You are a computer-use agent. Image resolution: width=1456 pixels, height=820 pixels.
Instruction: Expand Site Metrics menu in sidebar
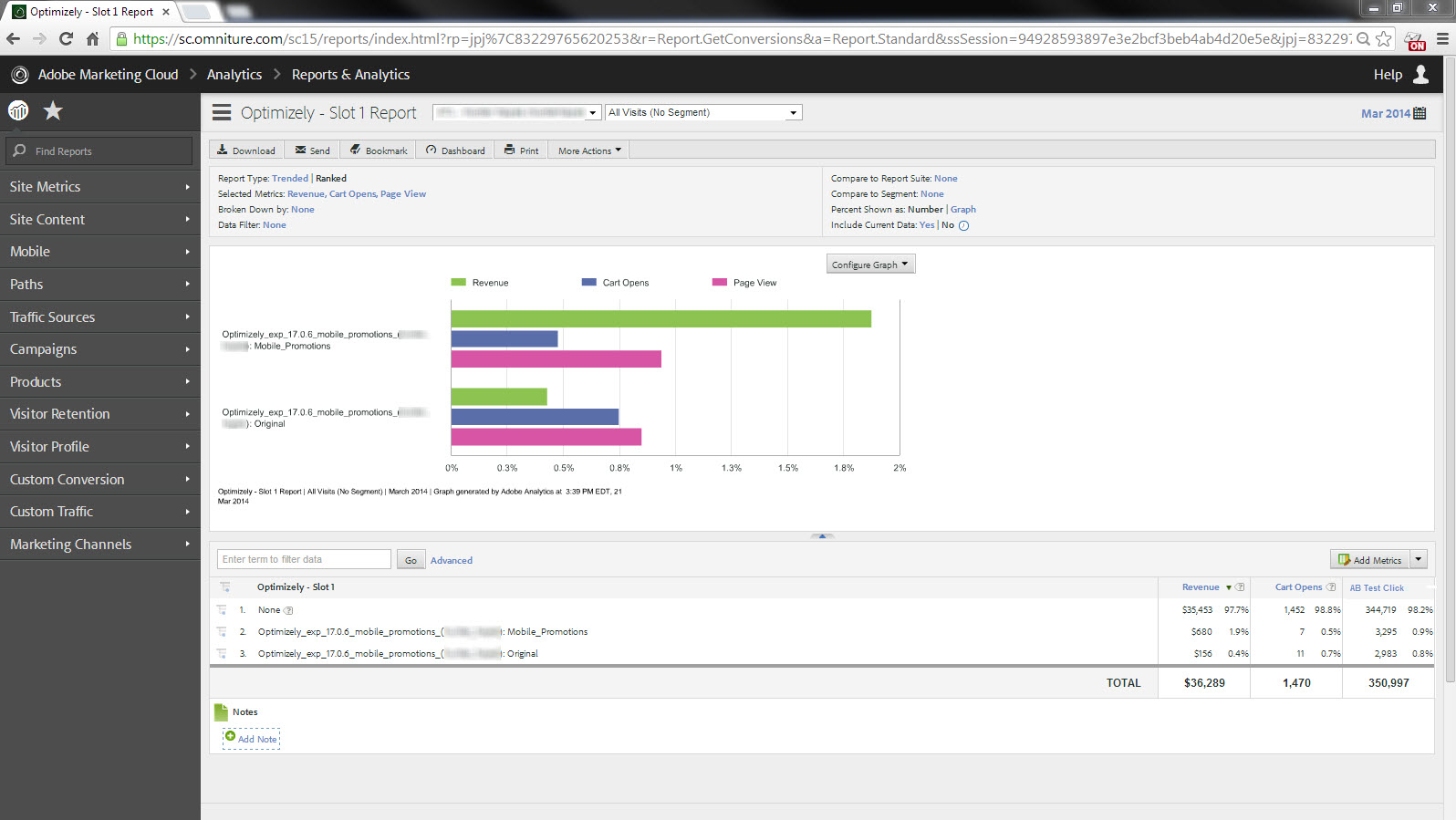click(x=100, y=186)
